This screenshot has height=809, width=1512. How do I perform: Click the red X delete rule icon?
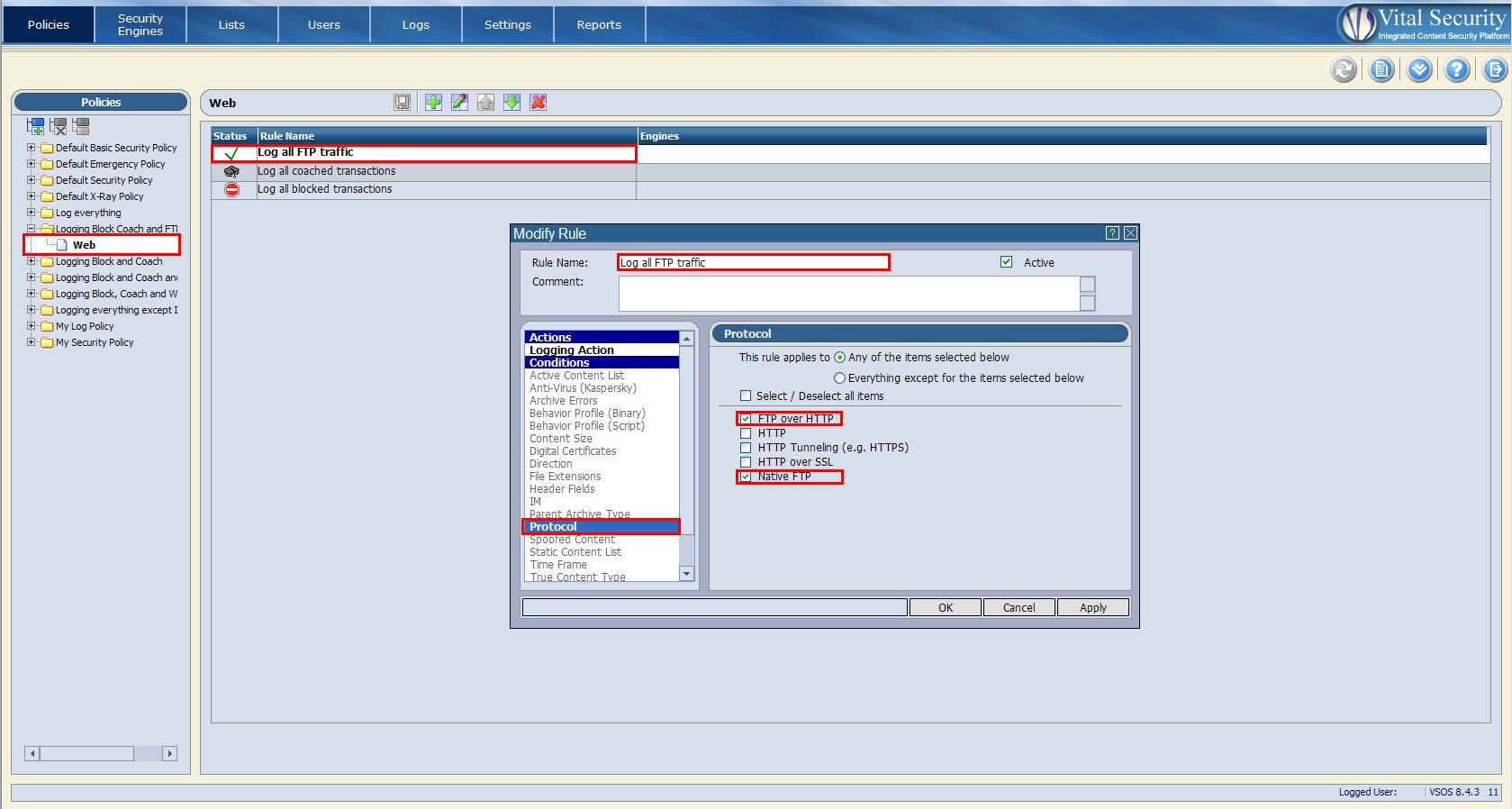coord(539,103)
